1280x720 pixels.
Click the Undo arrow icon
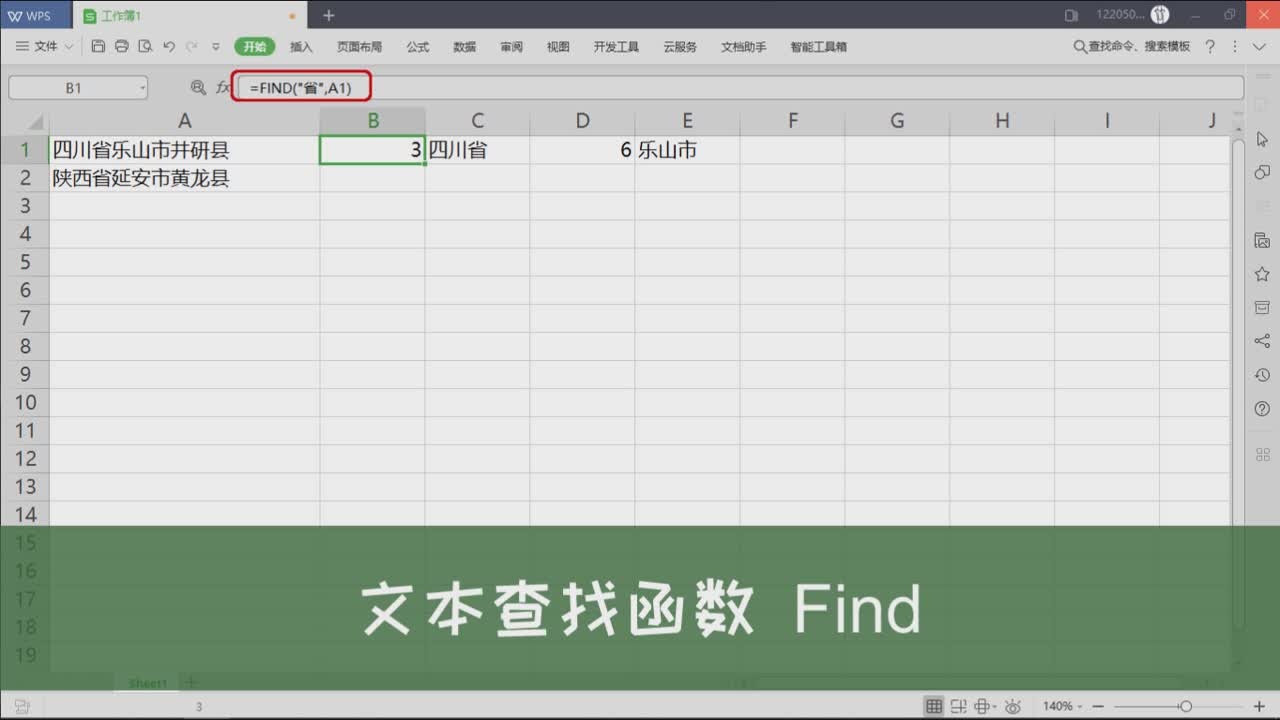(169, 47)
